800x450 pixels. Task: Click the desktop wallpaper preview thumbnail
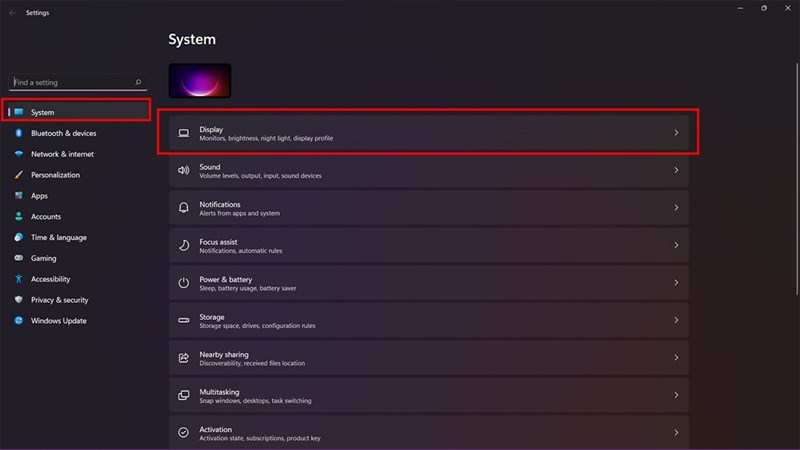pyautogui.click(x=200, y=81)
